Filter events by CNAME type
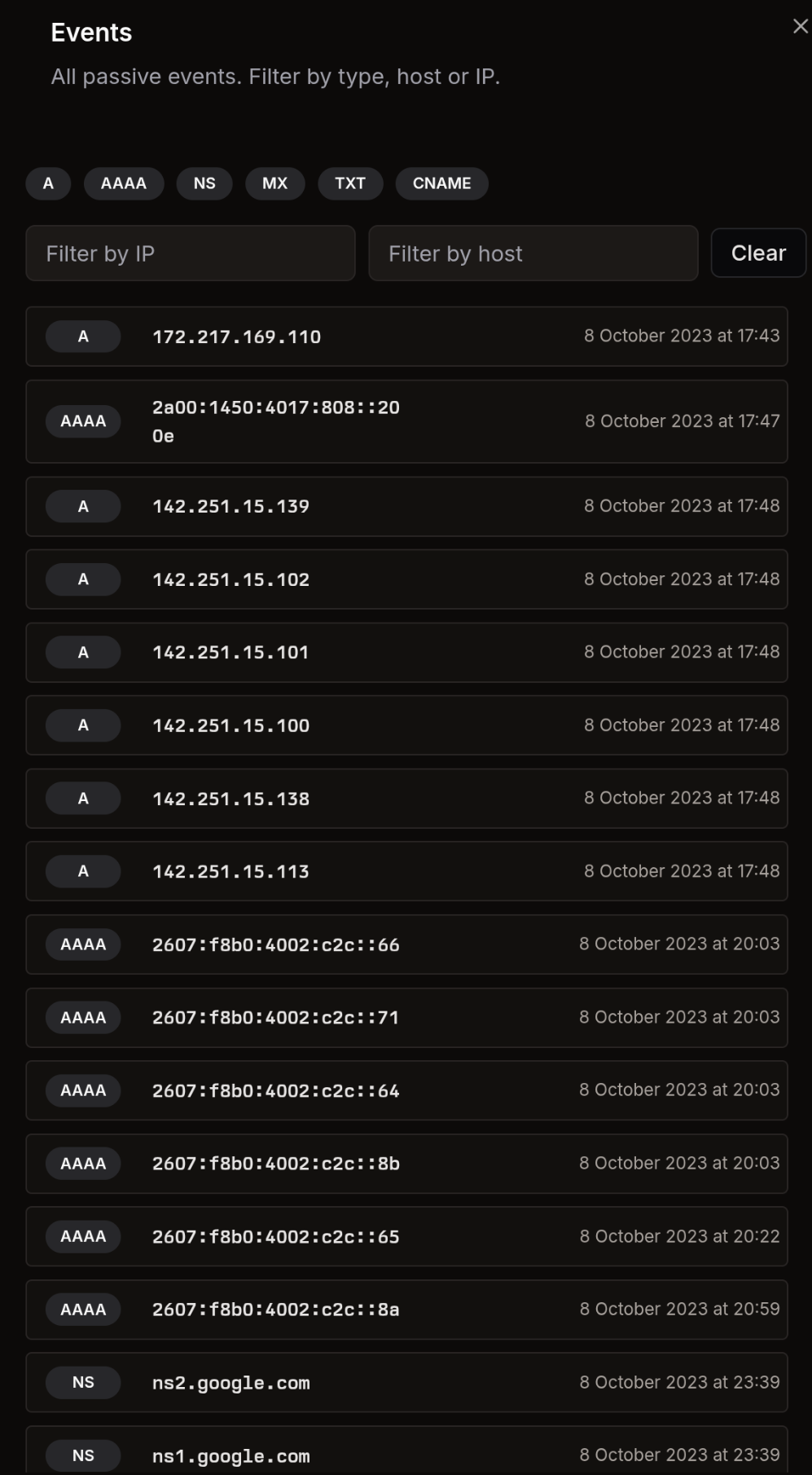The image size is (812, 1475). (441, 183)
